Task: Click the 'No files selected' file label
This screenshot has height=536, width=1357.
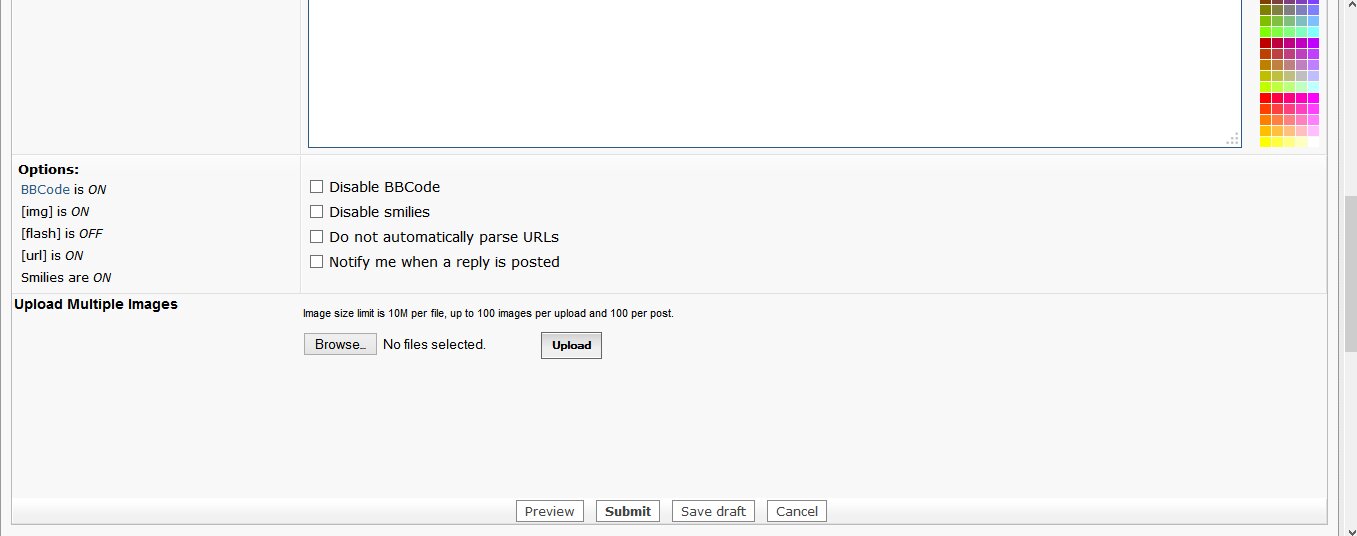Action: [434, 344]
